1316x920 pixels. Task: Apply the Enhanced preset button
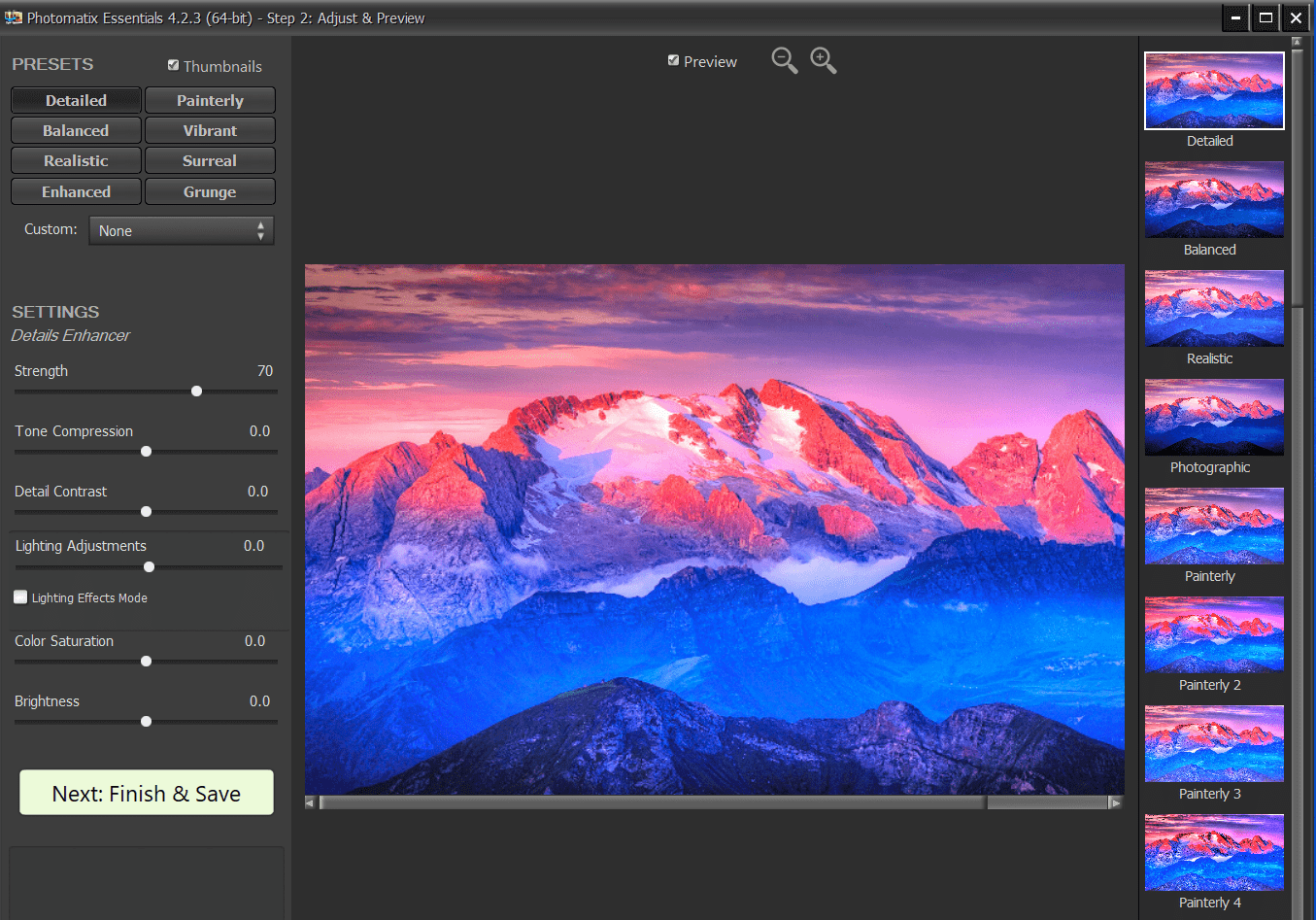pyautogui.click(x=76, y=191)
